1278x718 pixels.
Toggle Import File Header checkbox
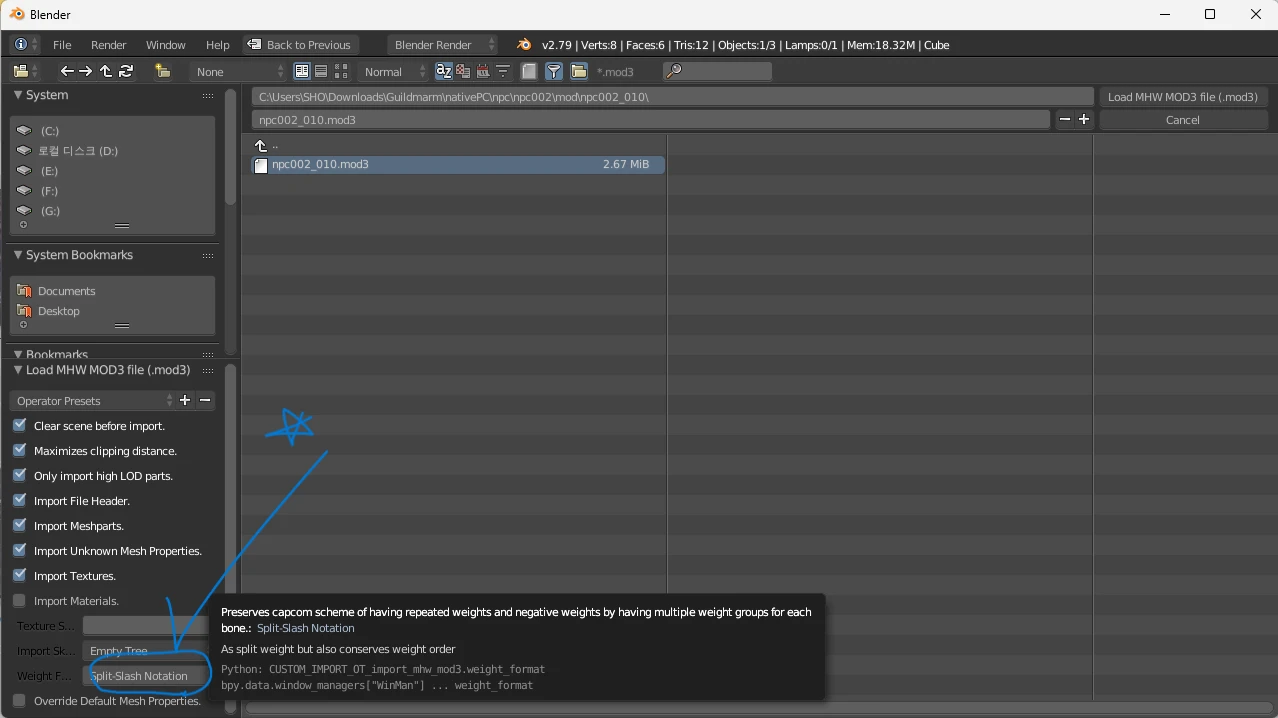[x=19, y=500]
